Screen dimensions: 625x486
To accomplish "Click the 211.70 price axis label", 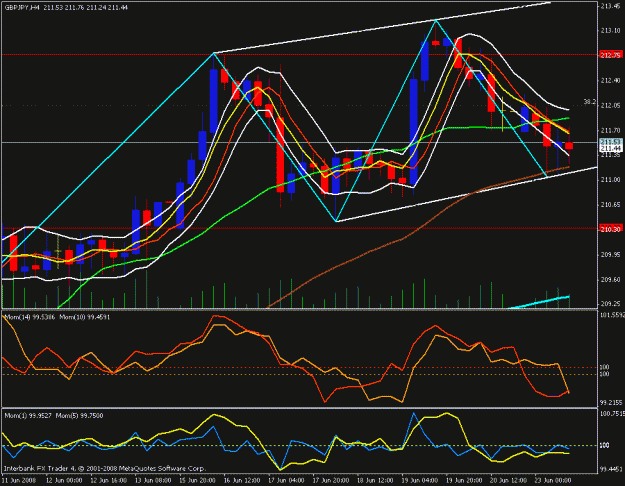I will pyautogui.click(x=610, y=130).
